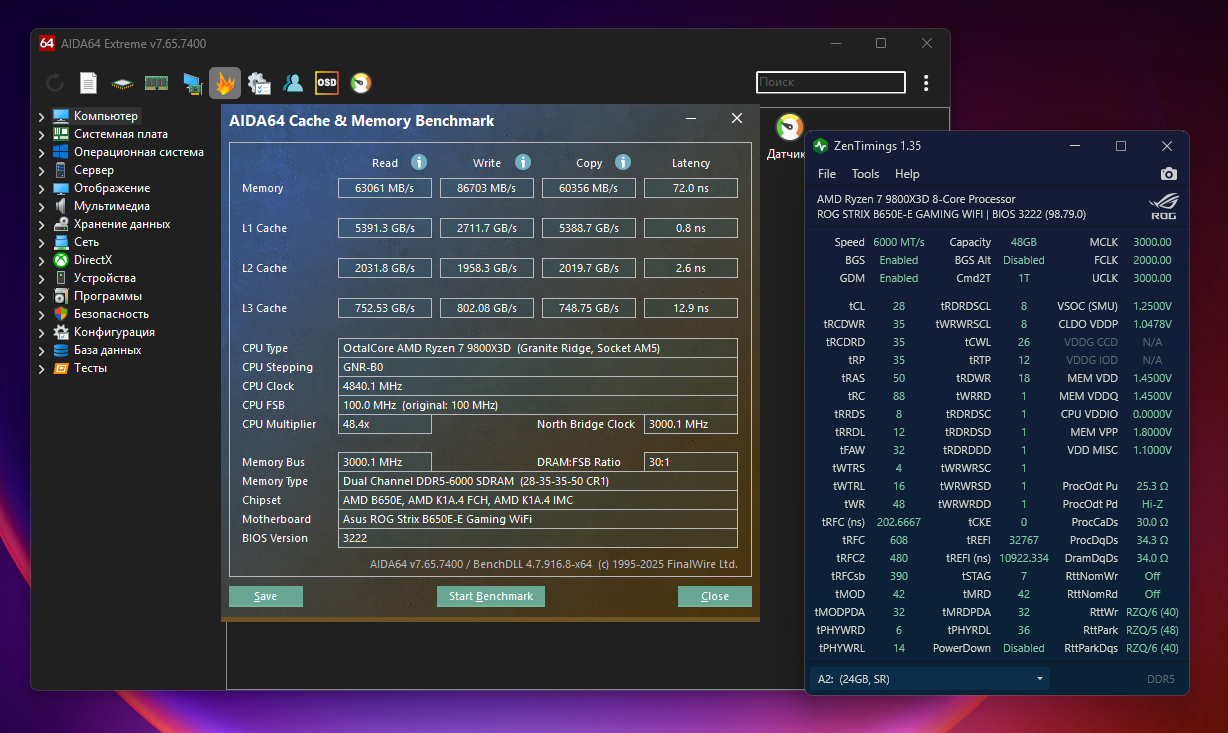Click the Сеть folder icon in tree
1228x733 pixels.
pyautogui.click(x=61, y=242)
